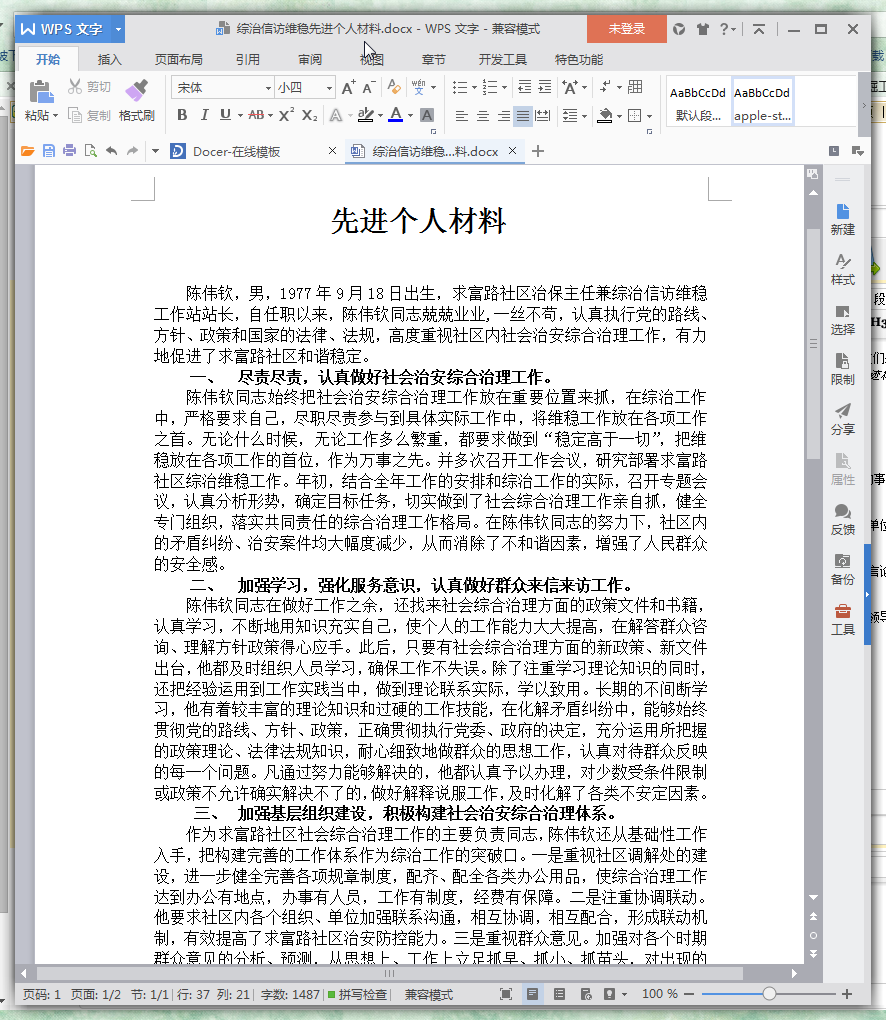Switch to the 开发工具 tab

(x=502, y=59)
